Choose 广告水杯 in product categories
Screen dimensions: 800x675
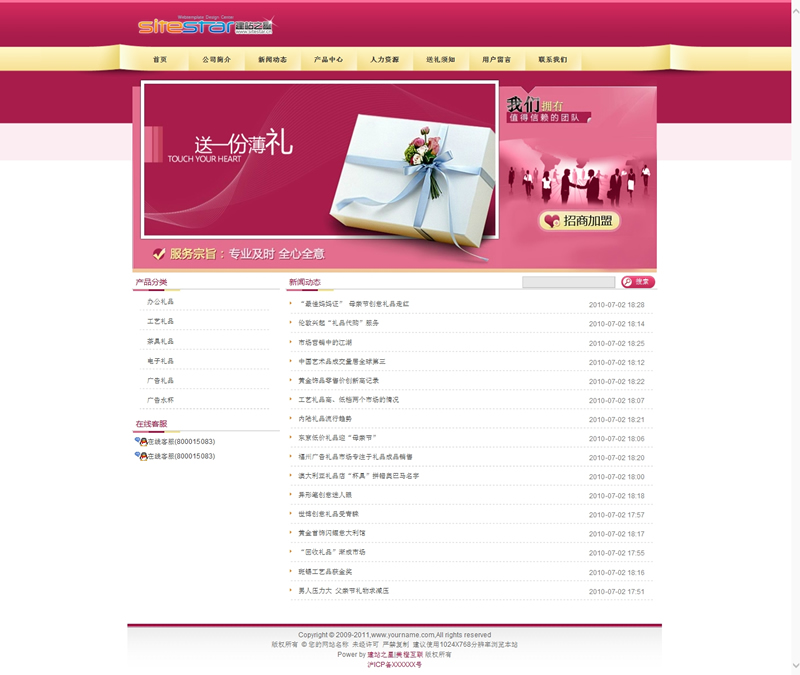point(160,400)
